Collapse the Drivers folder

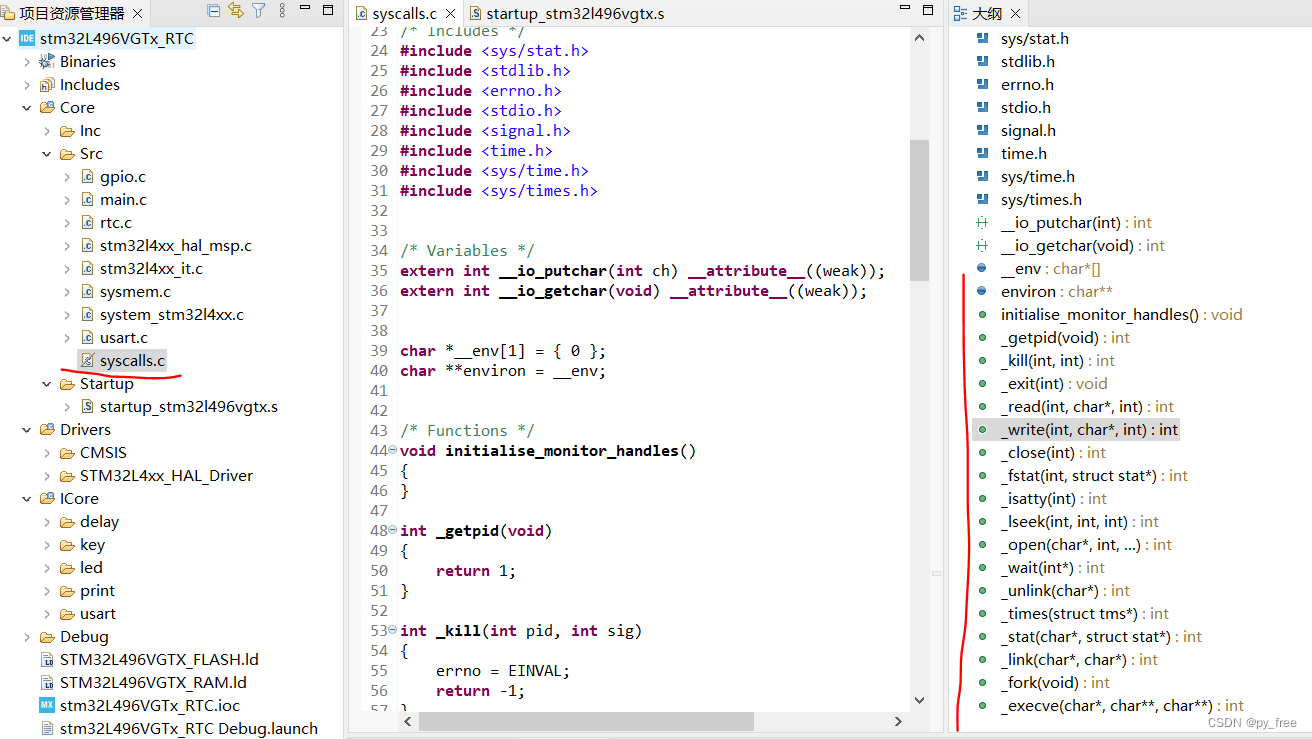coord(27,430)
